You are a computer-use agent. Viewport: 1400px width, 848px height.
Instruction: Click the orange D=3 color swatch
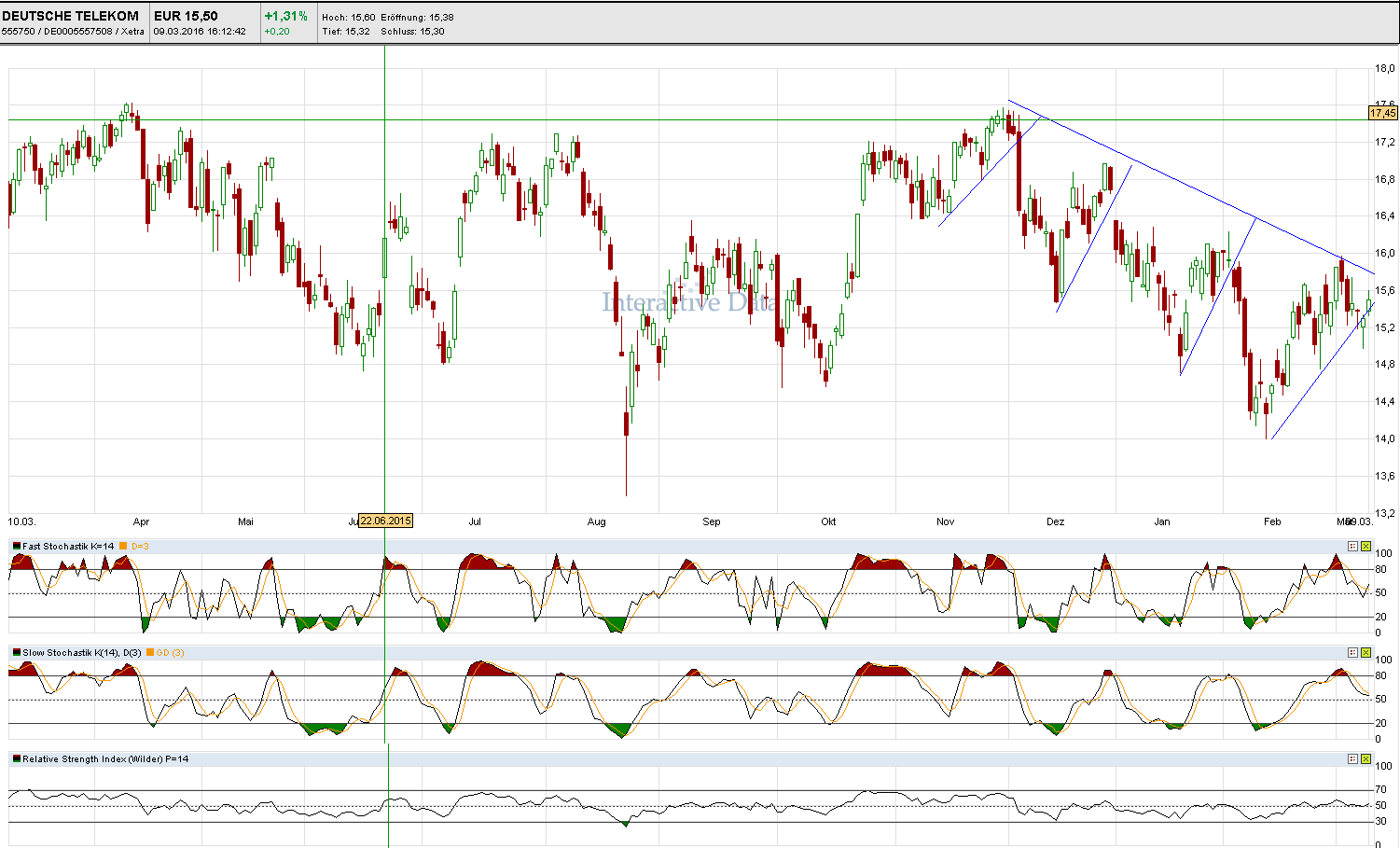[124, 547]
